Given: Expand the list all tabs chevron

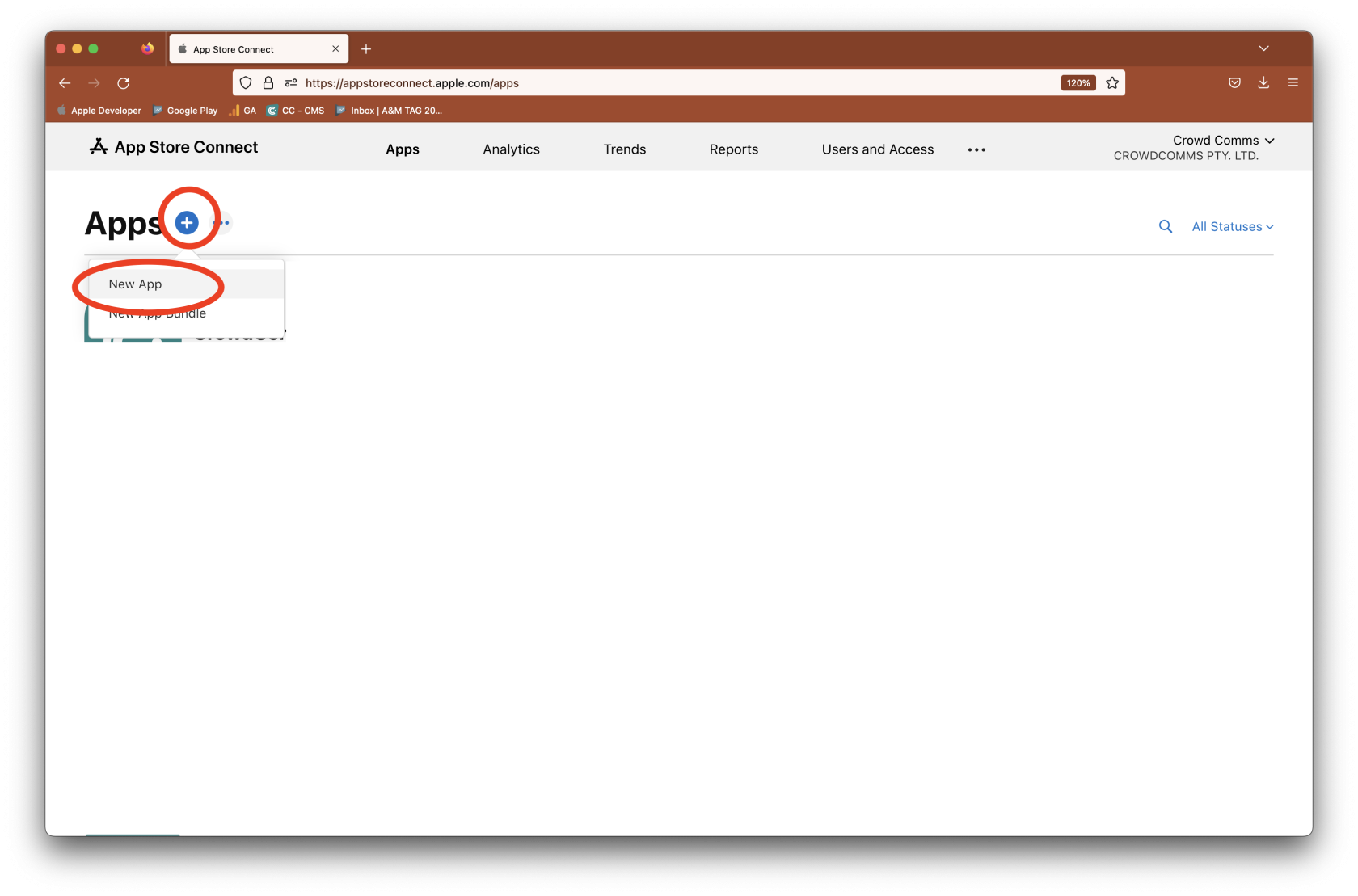Looking at the screenshot, I should 1263,49.
